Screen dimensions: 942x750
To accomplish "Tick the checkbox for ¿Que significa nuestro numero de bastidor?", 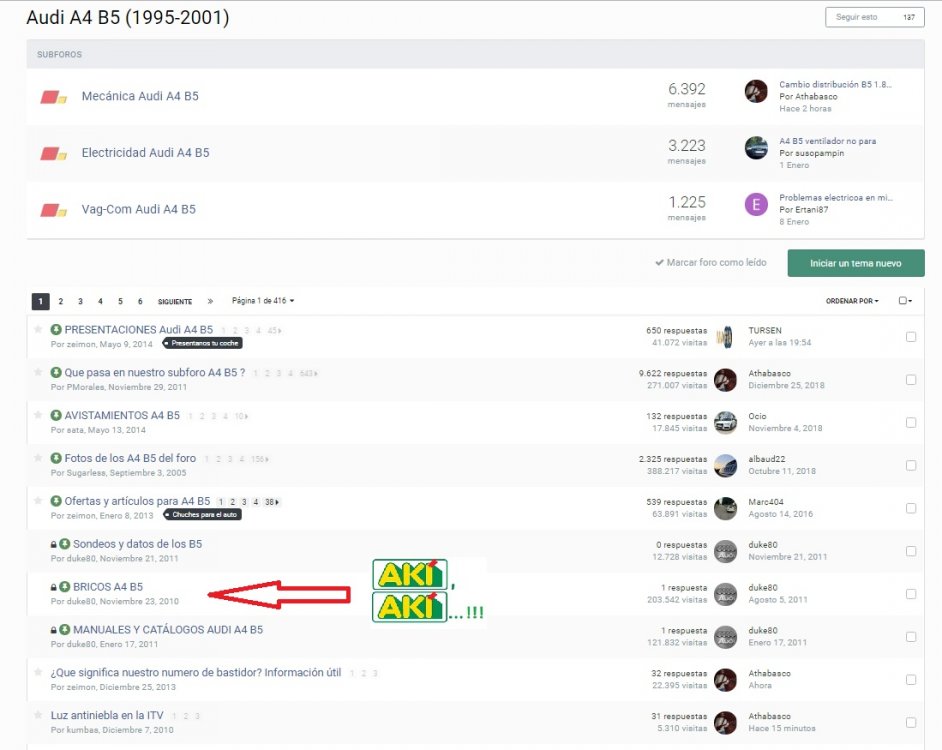I will click(x=911, y=680).
